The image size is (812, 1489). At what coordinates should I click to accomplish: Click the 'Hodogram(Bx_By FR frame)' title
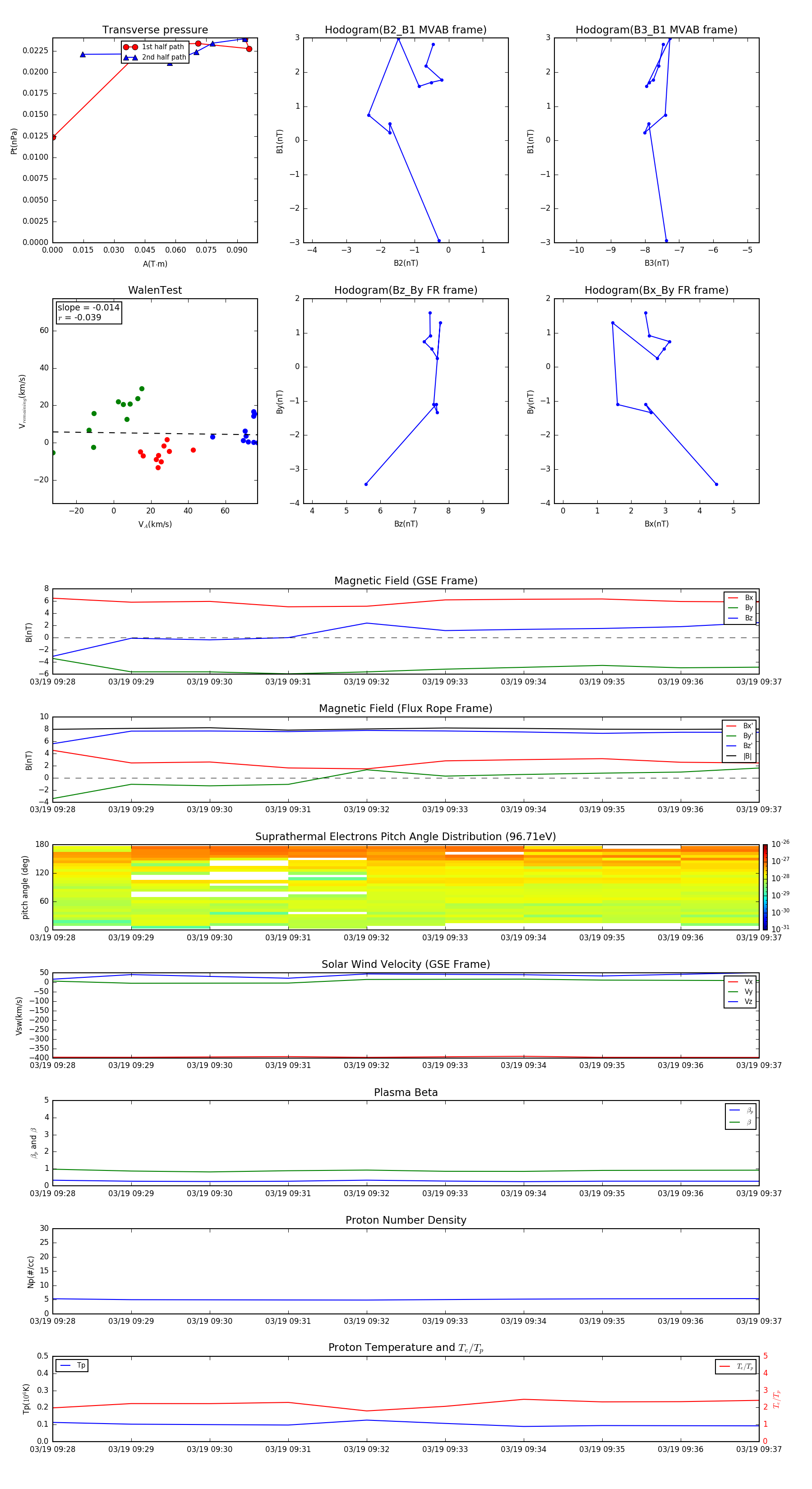[x=656, y=290]
